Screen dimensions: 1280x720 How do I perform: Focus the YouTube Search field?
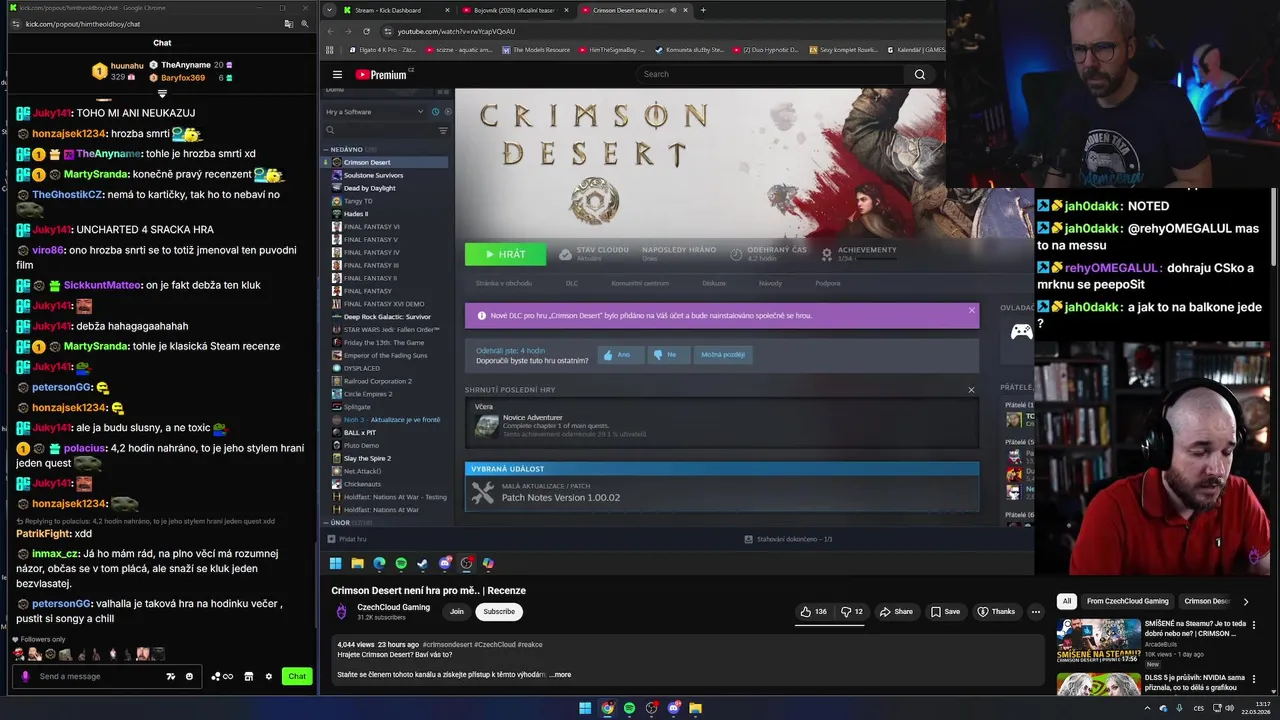click(770, 74)
